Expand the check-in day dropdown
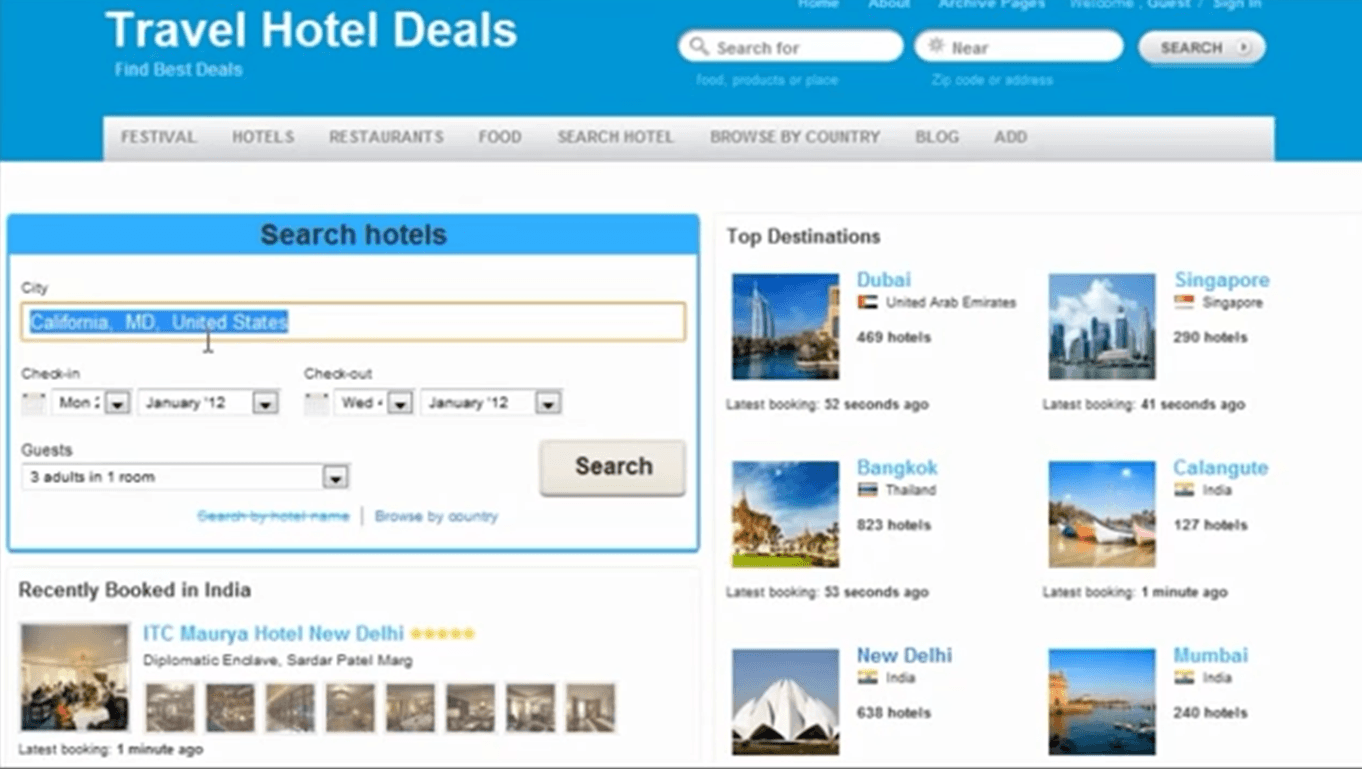1362x769 pixels. tap(117, 403)
